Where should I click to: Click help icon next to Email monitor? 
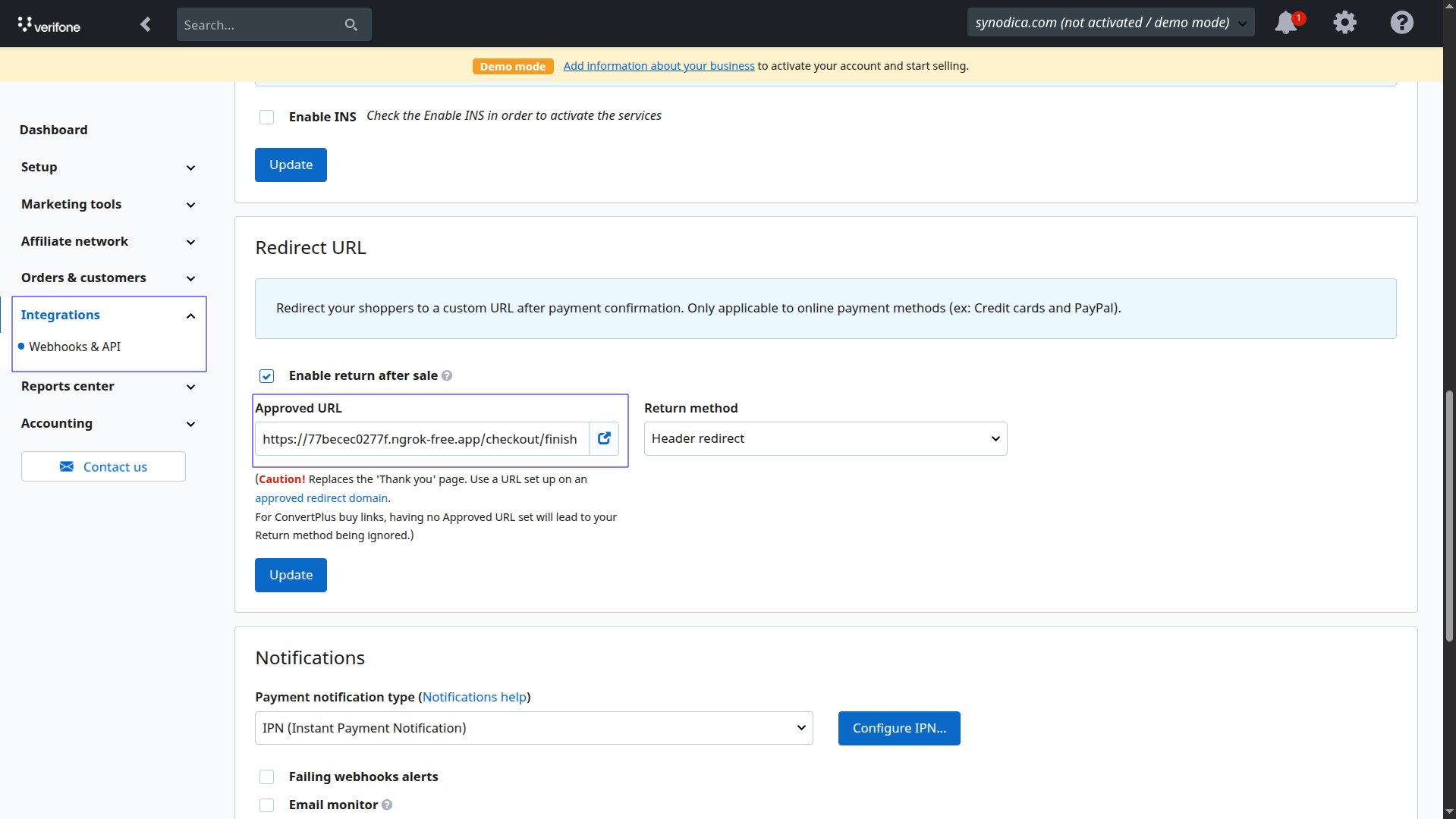pos(387,805)
